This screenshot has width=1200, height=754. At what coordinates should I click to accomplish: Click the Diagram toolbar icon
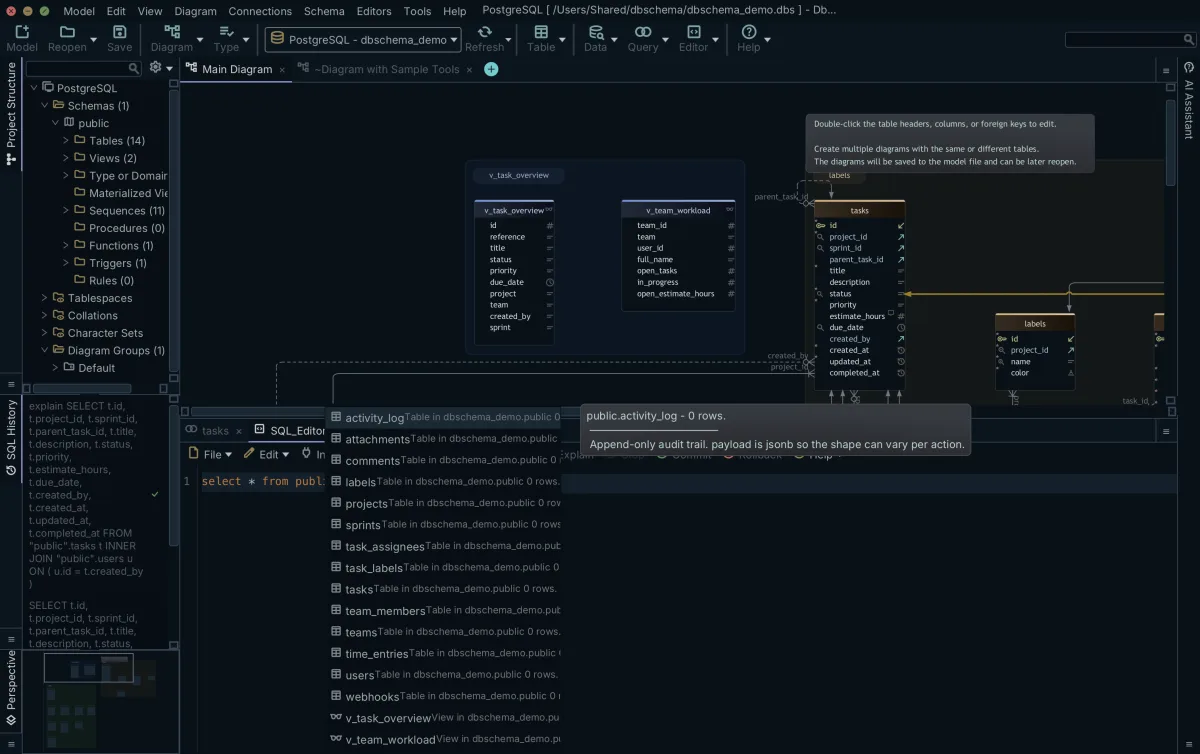(172, 32)
